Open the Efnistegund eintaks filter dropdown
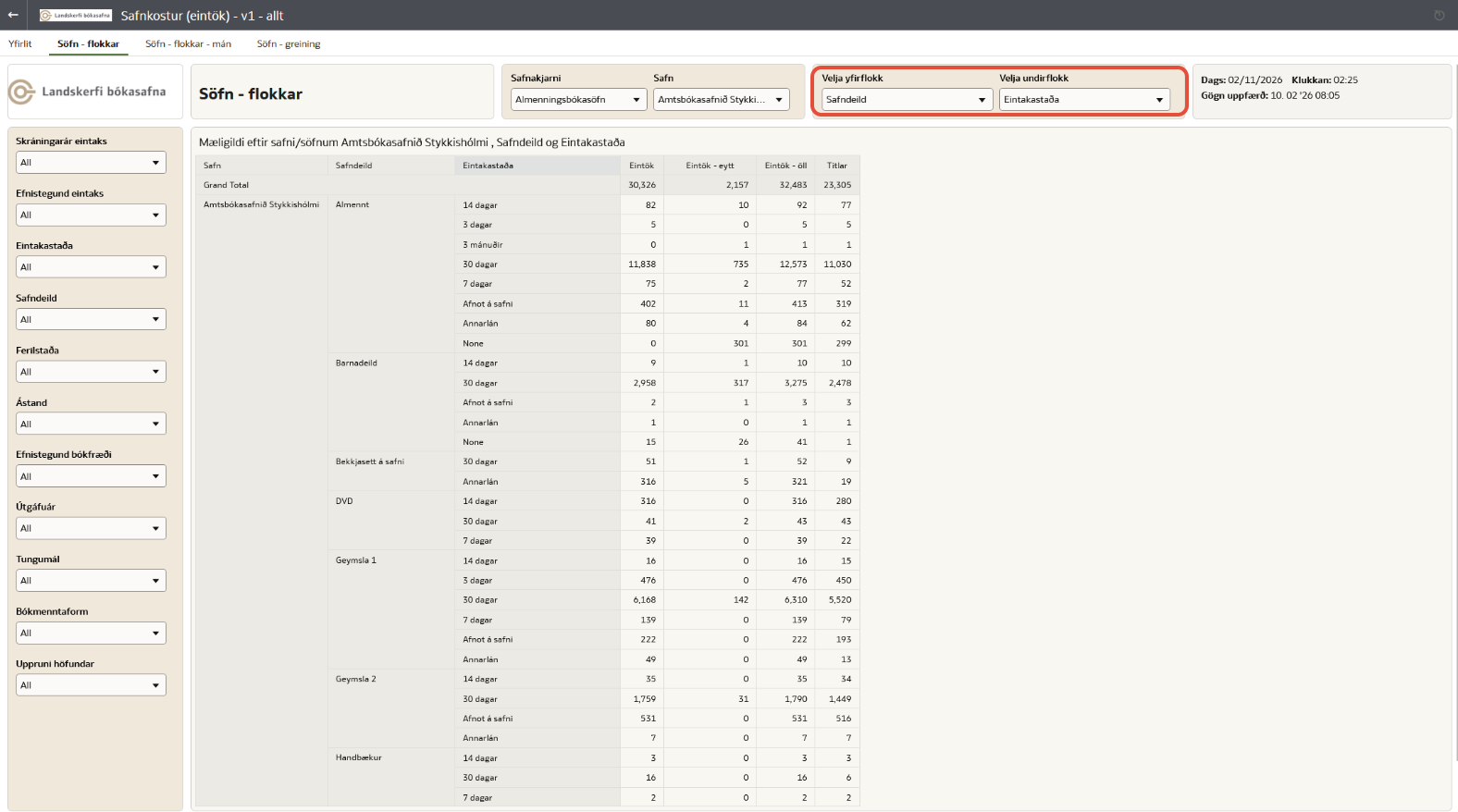Image resolution: width=1458 pixels, height=812 pixels. click(x=91, y=215)
